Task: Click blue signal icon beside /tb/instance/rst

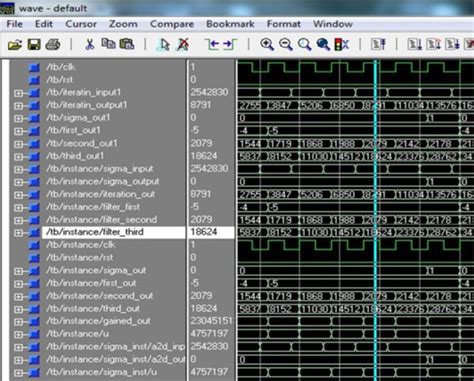Action: [34, 258]
